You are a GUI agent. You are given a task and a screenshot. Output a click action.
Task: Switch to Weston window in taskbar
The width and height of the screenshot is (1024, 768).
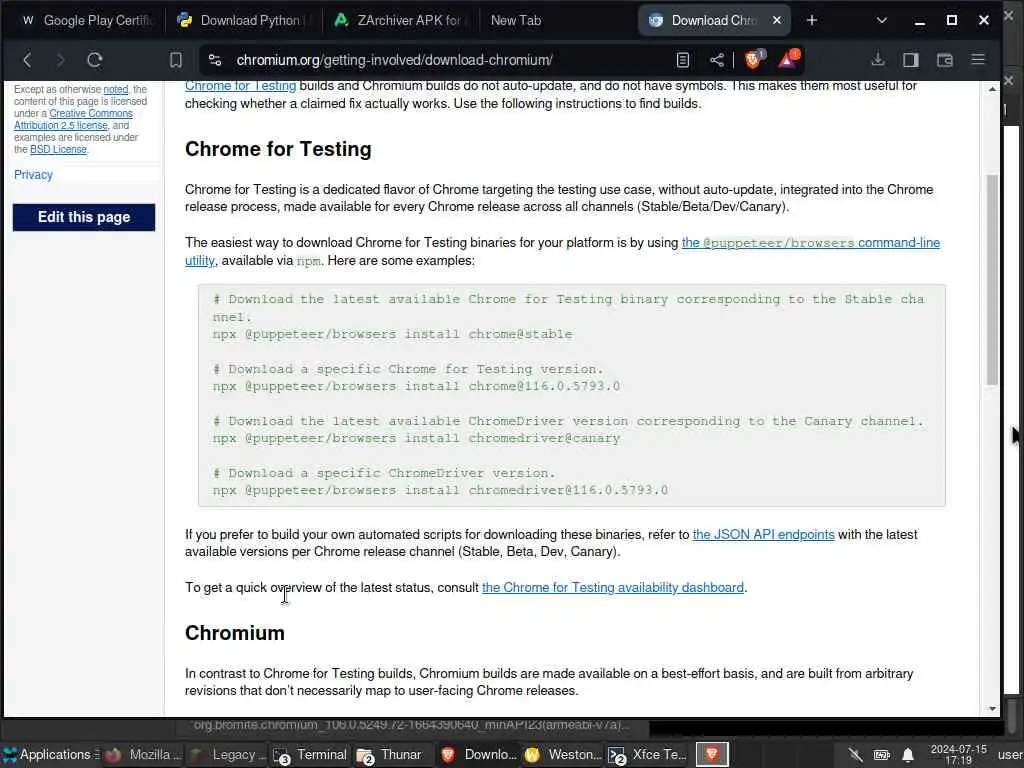pyautogui.click(x=562, y=754)
